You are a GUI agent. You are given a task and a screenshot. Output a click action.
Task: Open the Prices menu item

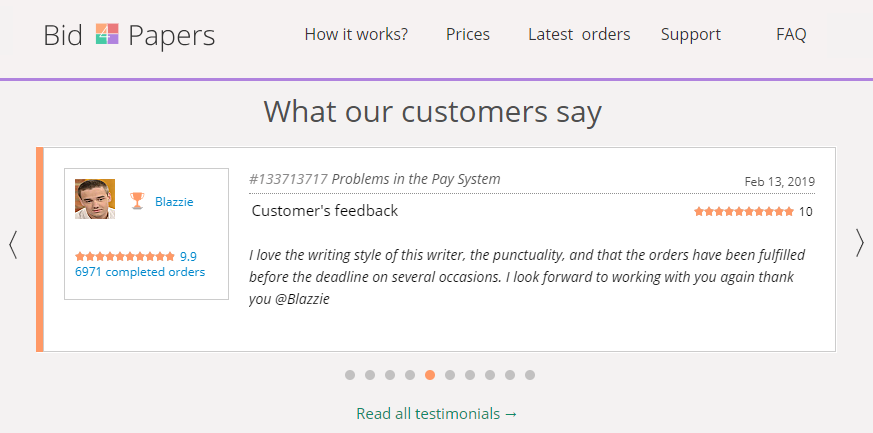coord(468,35)
